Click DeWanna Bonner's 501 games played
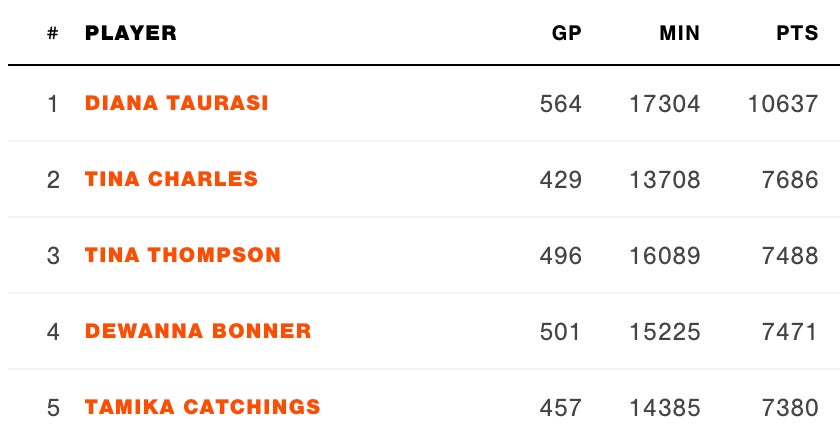Viewport: 840px width, 438px height. [559, 332]
